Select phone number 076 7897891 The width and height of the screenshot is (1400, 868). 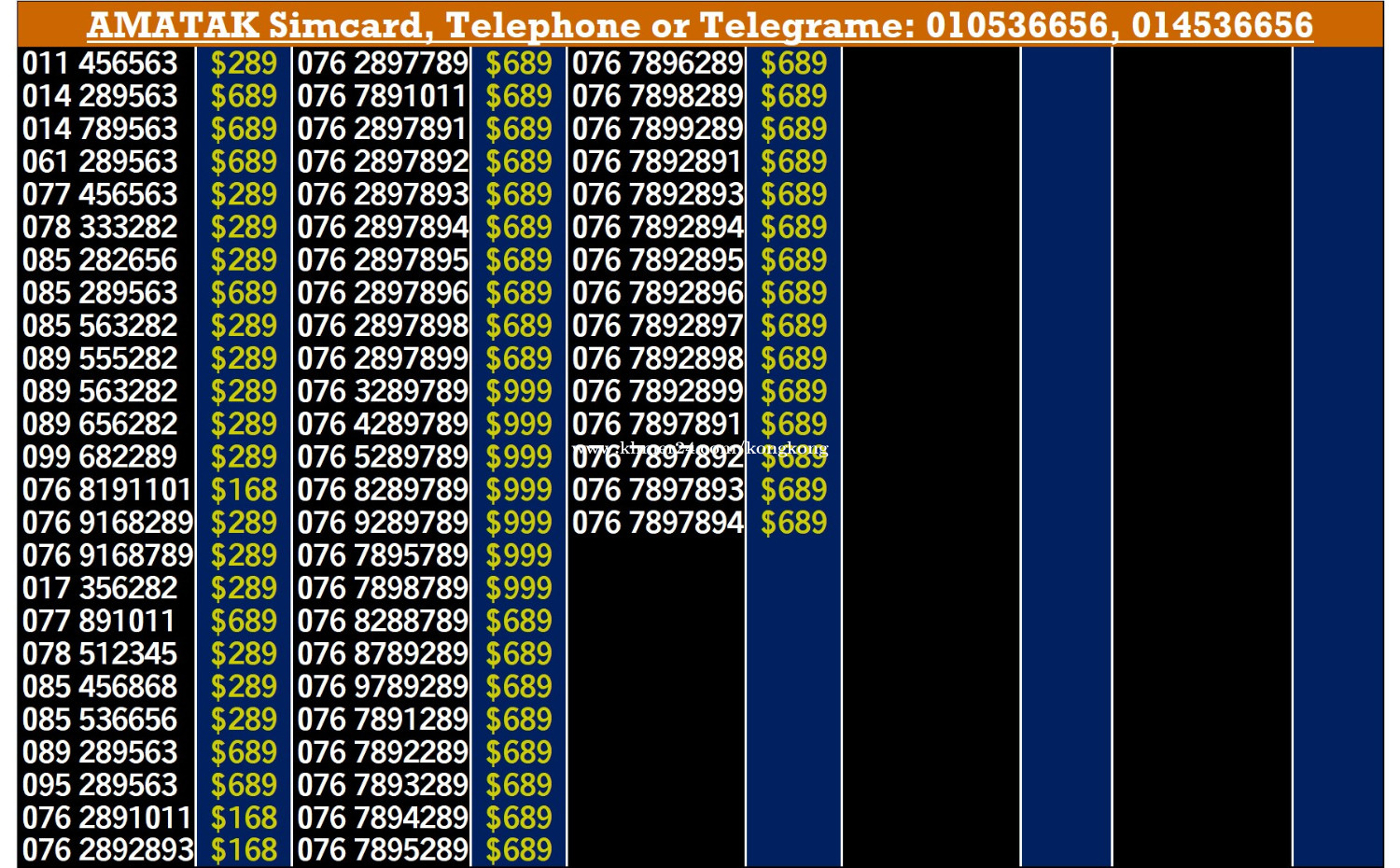658,425
